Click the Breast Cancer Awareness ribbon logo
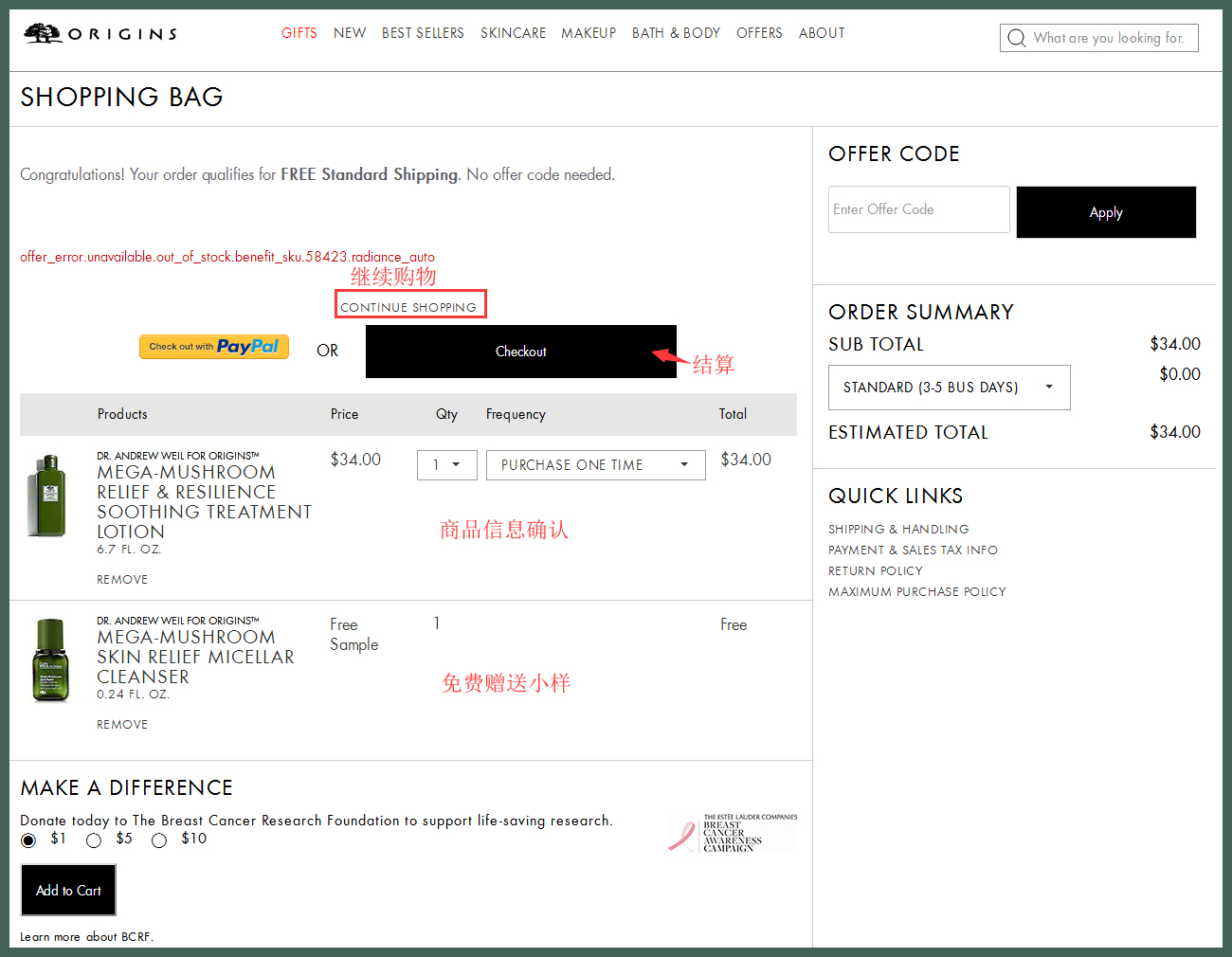This screenshot has height=957, width=1232. (733, 833)
